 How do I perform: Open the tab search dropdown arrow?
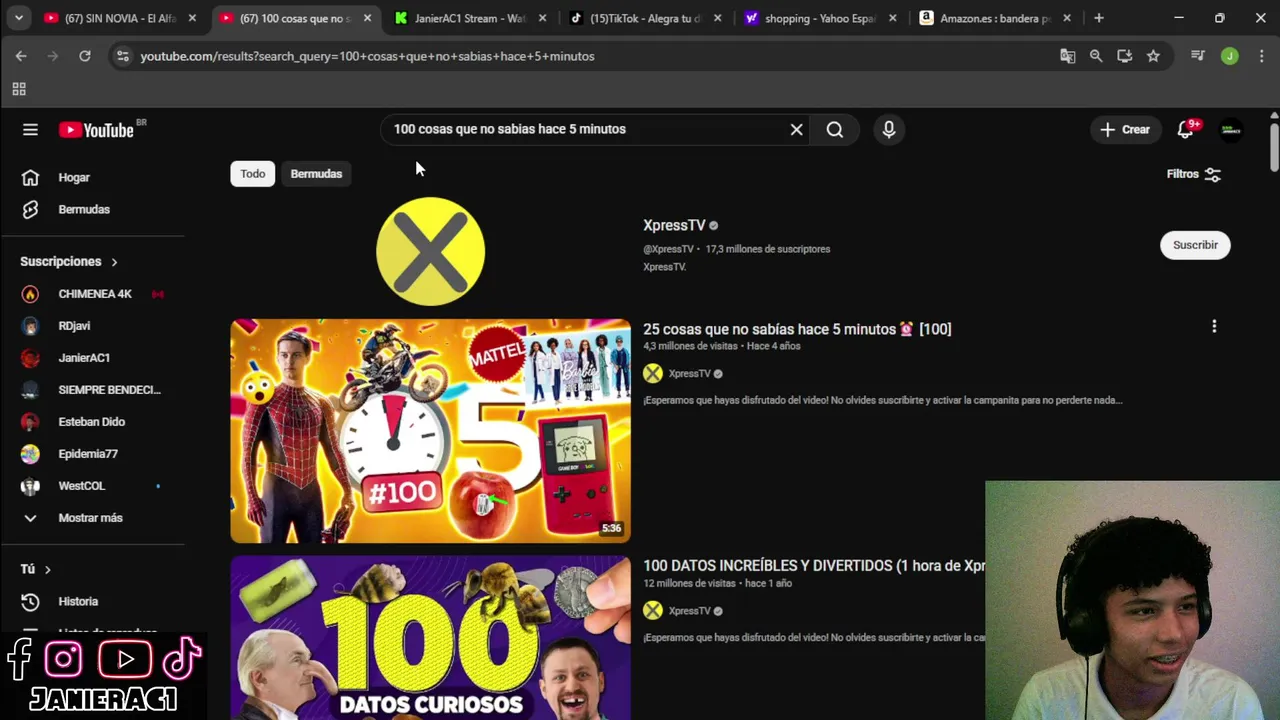pyautogui.click(x=18, y=18)
